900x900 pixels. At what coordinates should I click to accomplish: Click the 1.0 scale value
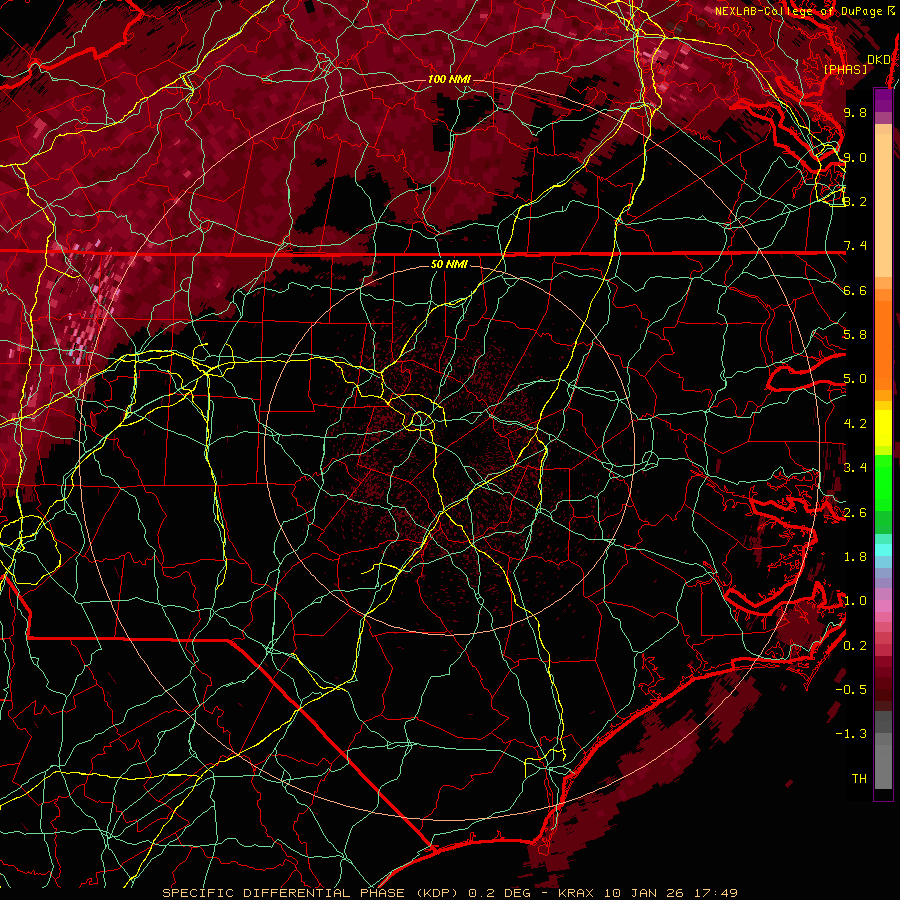click(855, 601)
